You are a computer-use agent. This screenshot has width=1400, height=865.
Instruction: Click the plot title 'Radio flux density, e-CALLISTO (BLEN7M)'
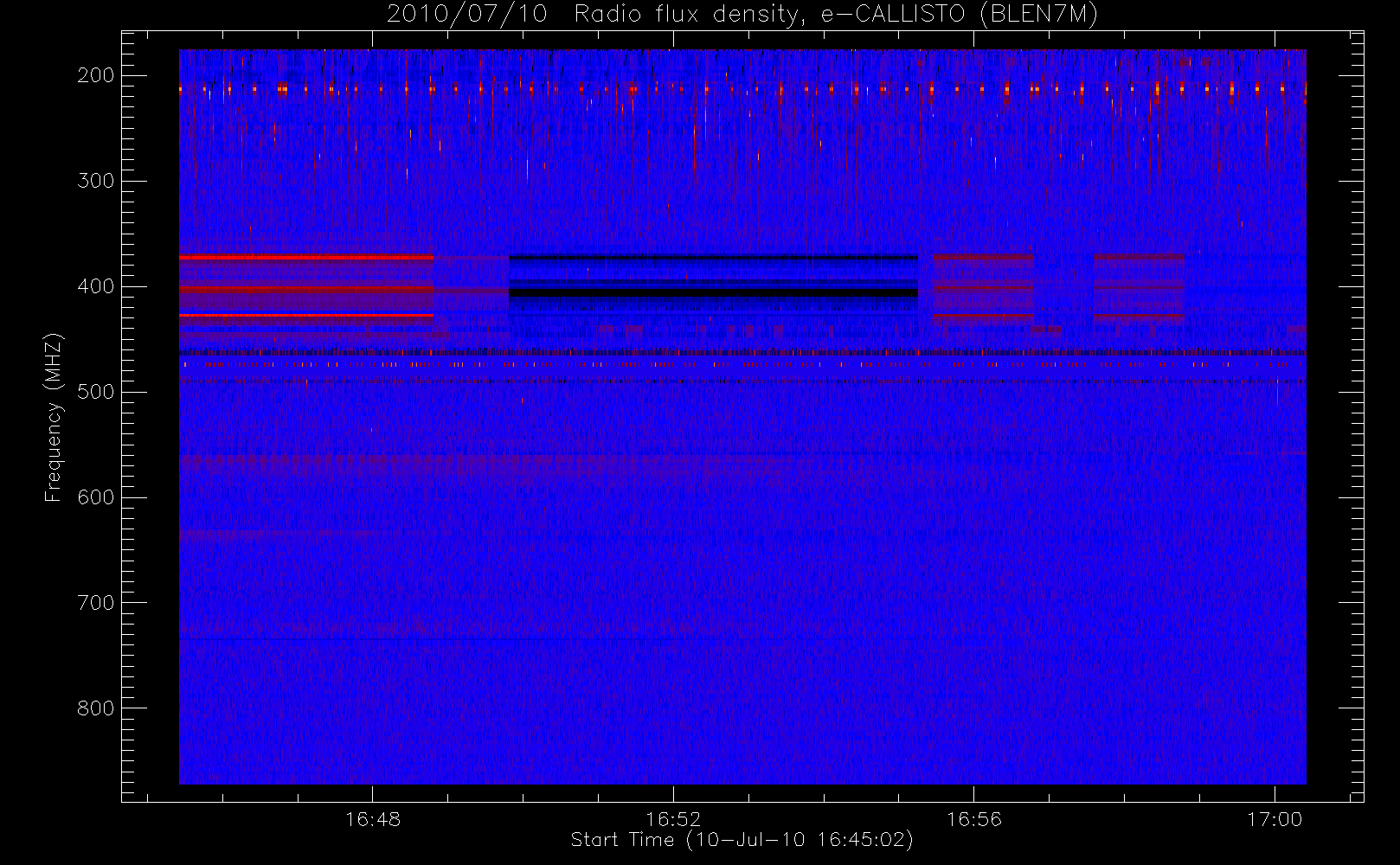[836, 15]
